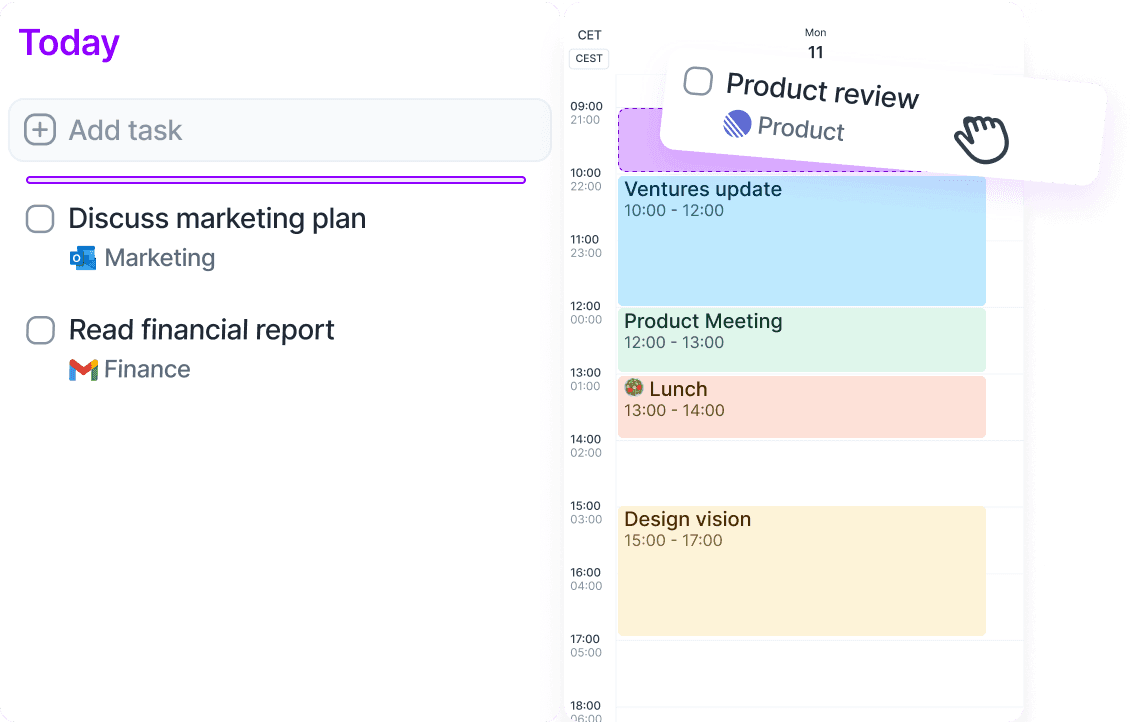
Task: Select the Product Meeting event block
Action: [x=800, y=339]
